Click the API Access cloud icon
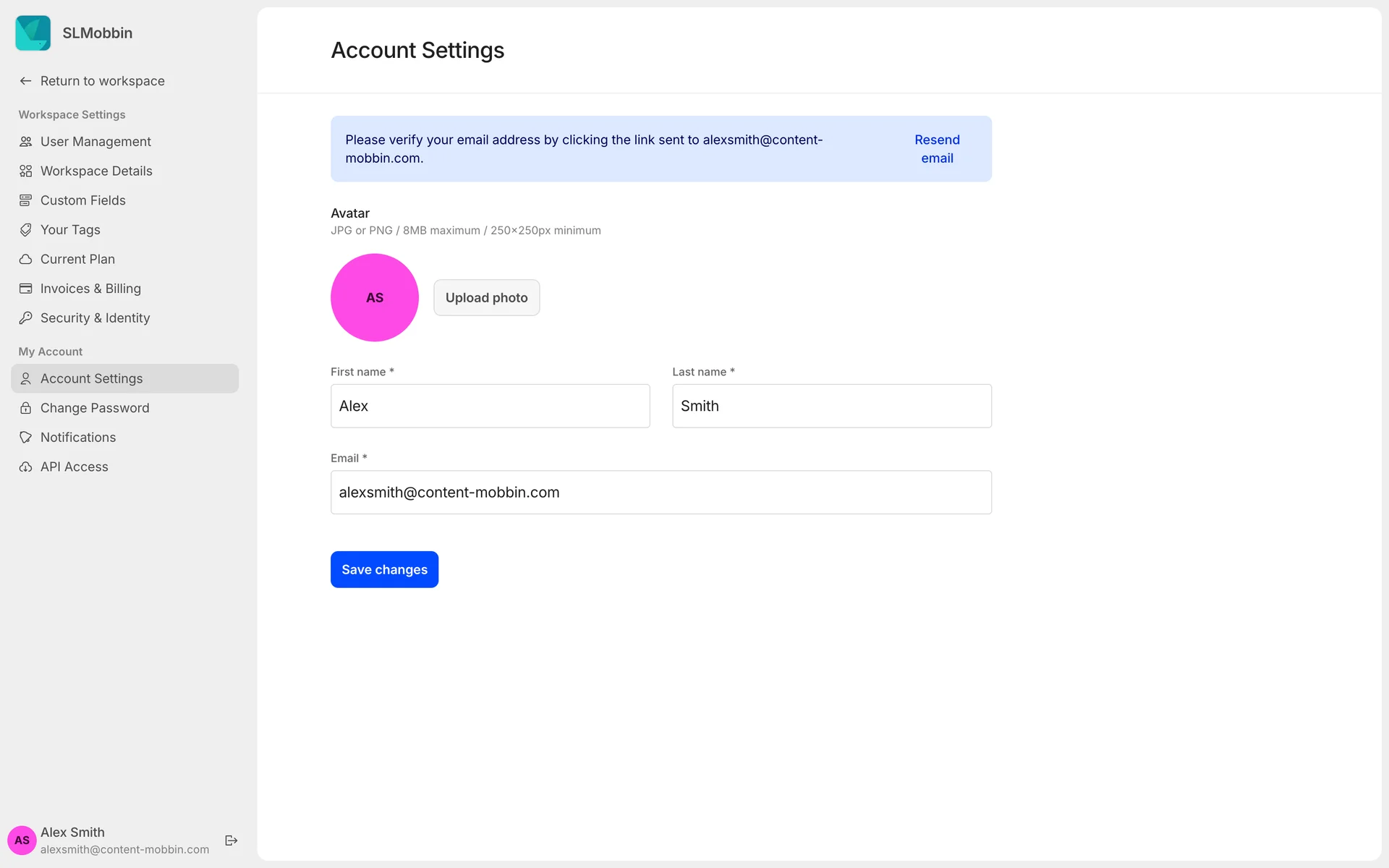 tap(26, 467)
